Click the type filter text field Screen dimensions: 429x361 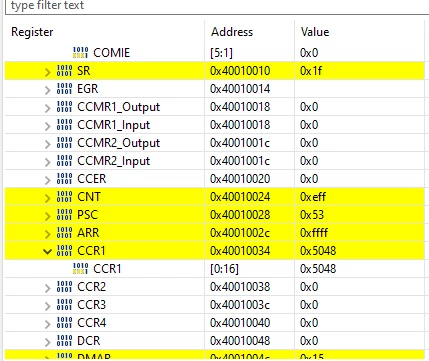217,6
